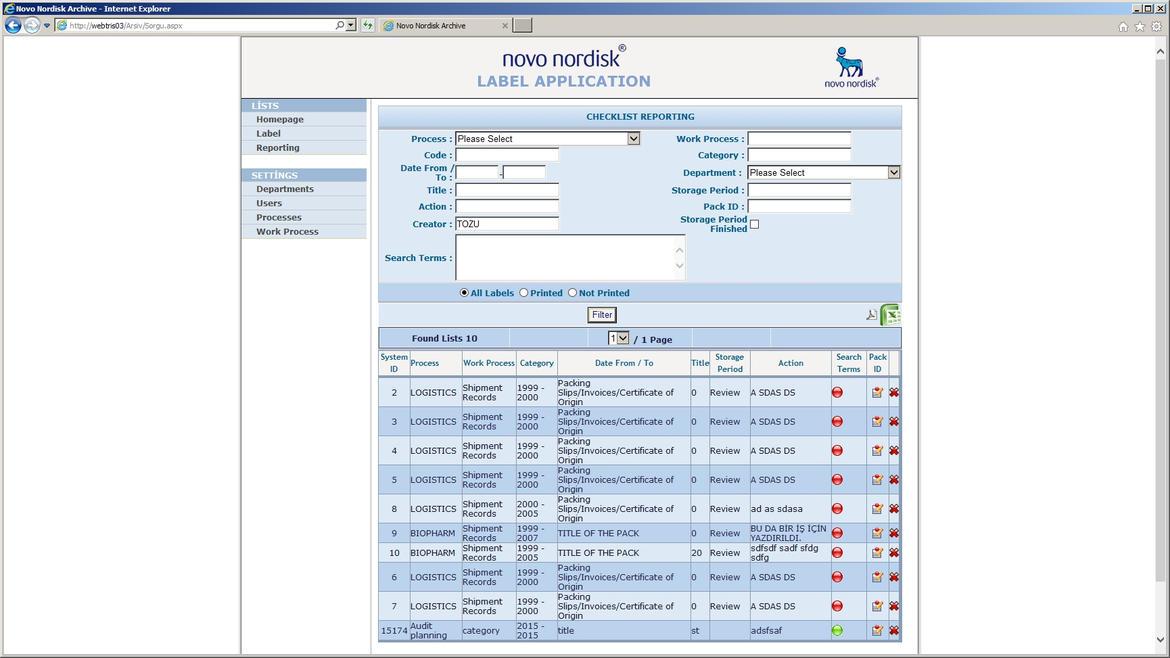This screenshot has width=1170, height=658.
Task: Click the green status circle for System ID 15174
Action: pyautogui.click(x=837, y=631)
